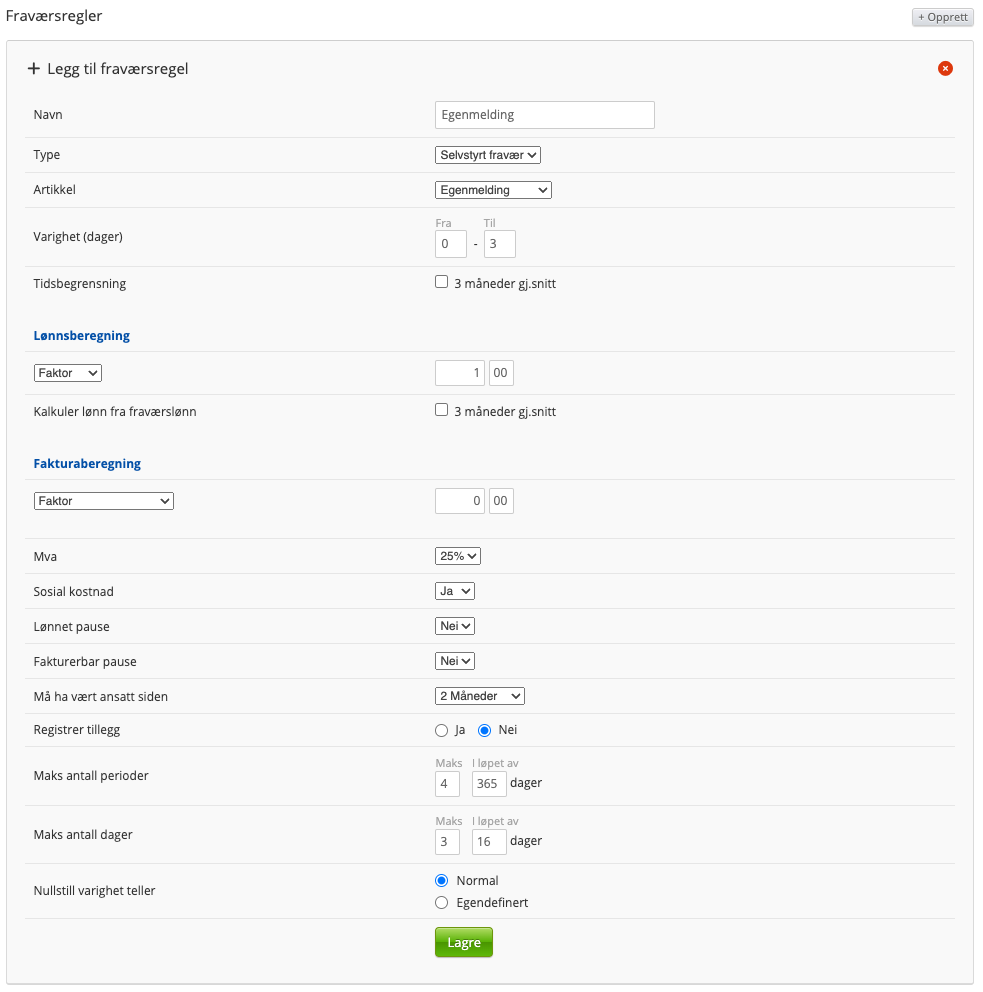Click the Maks antall perioder Maks field
The image size is (983, 992).
click(x=447, y=784)
